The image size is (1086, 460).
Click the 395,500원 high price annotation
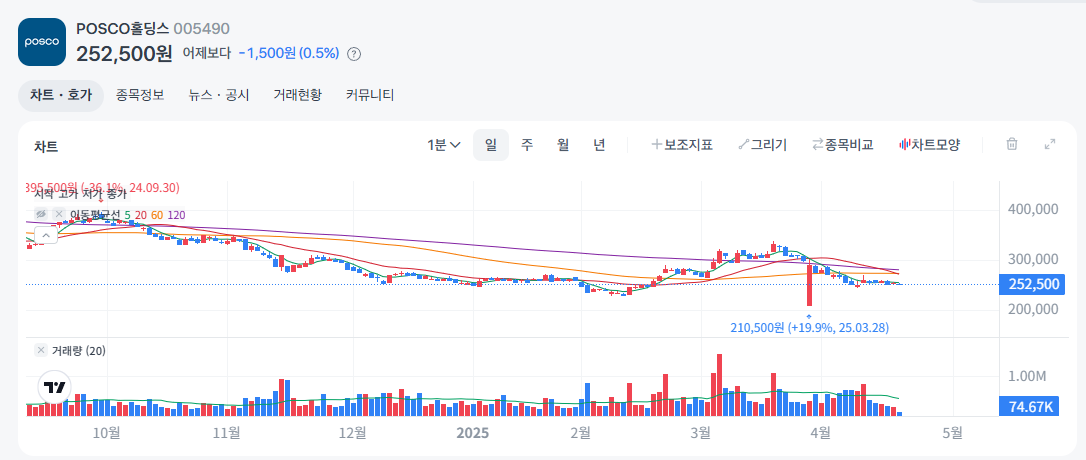[102, 188]
